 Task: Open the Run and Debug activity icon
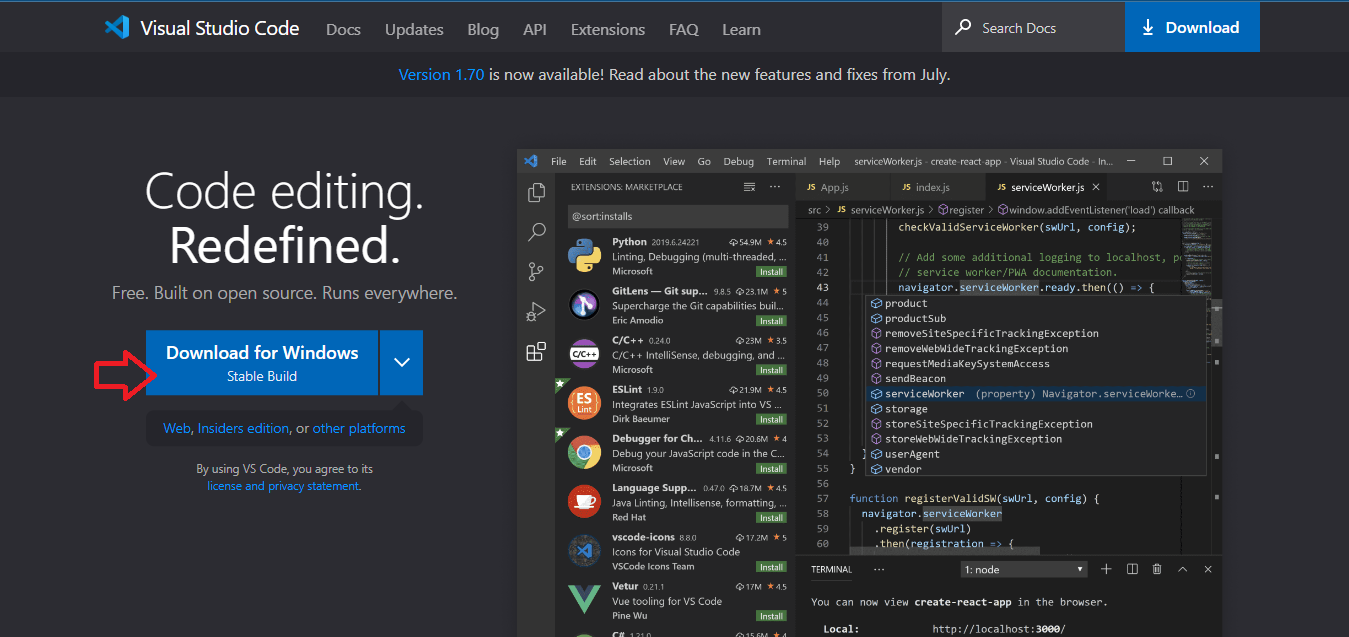[537, 311]
